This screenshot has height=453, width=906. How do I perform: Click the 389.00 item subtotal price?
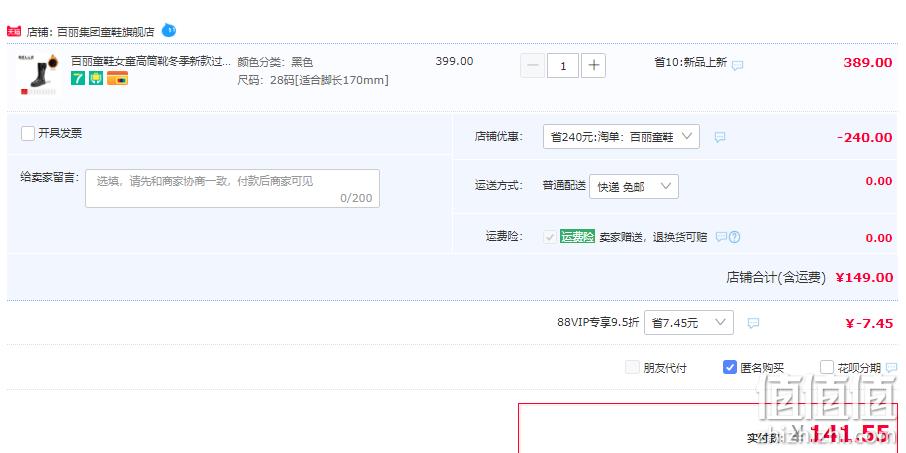(868, 63)
